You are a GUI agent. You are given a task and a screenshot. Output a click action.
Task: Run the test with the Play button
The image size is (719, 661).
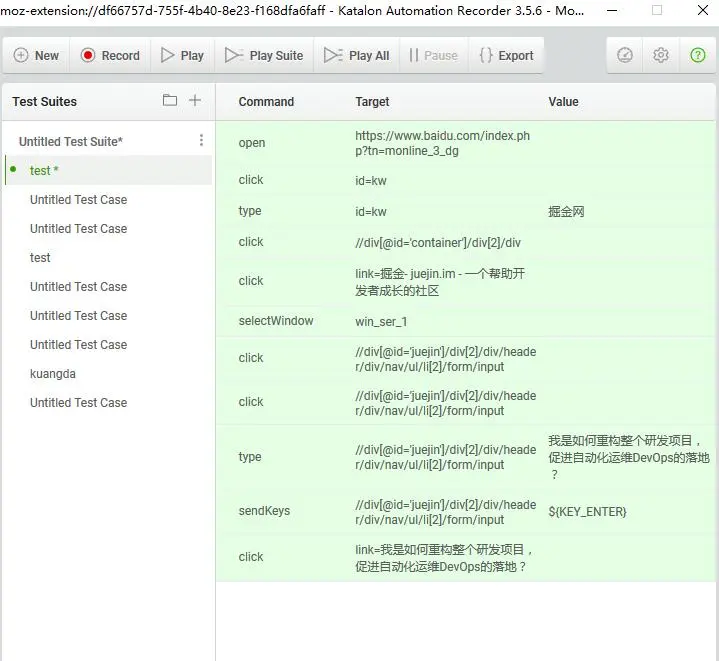pyautogui.click(x=183, y=55)
